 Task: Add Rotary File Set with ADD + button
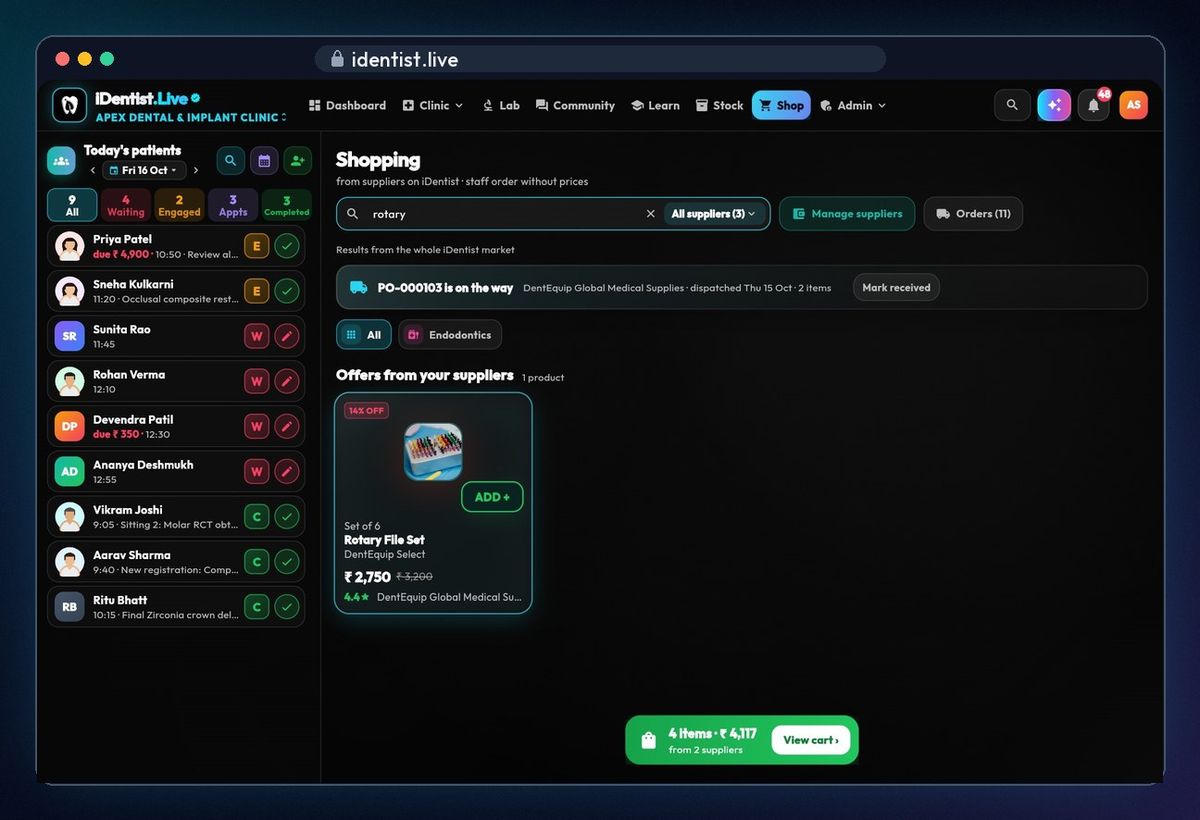492,497
